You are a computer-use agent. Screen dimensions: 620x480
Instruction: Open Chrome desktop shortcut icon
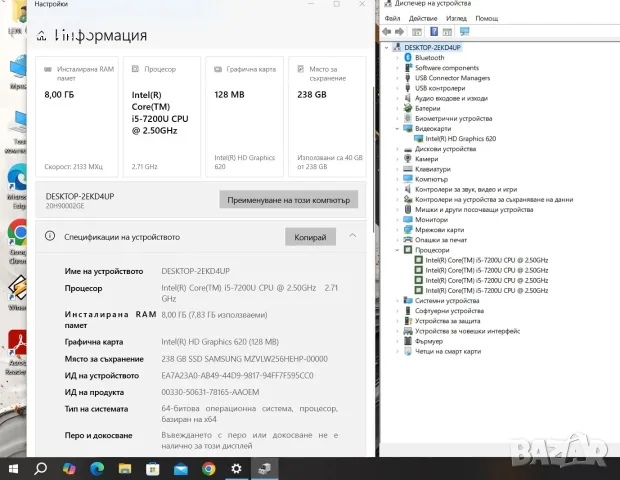point(17,232)
